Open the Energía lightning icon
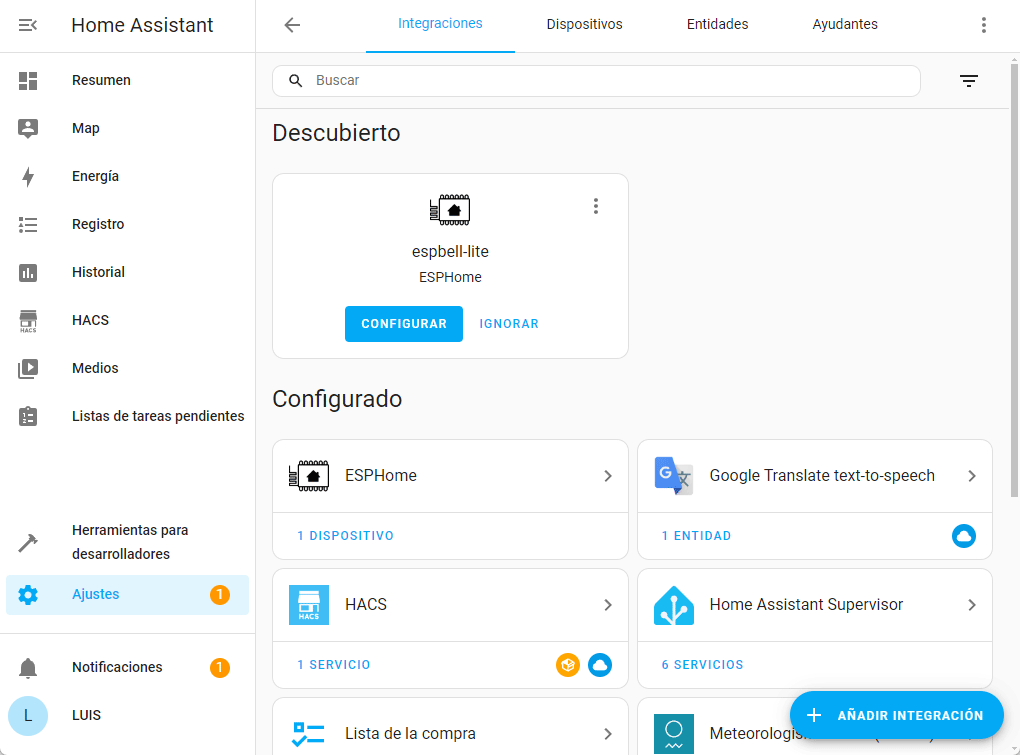The image size is (1020, 755). click(x=28, y=177)
